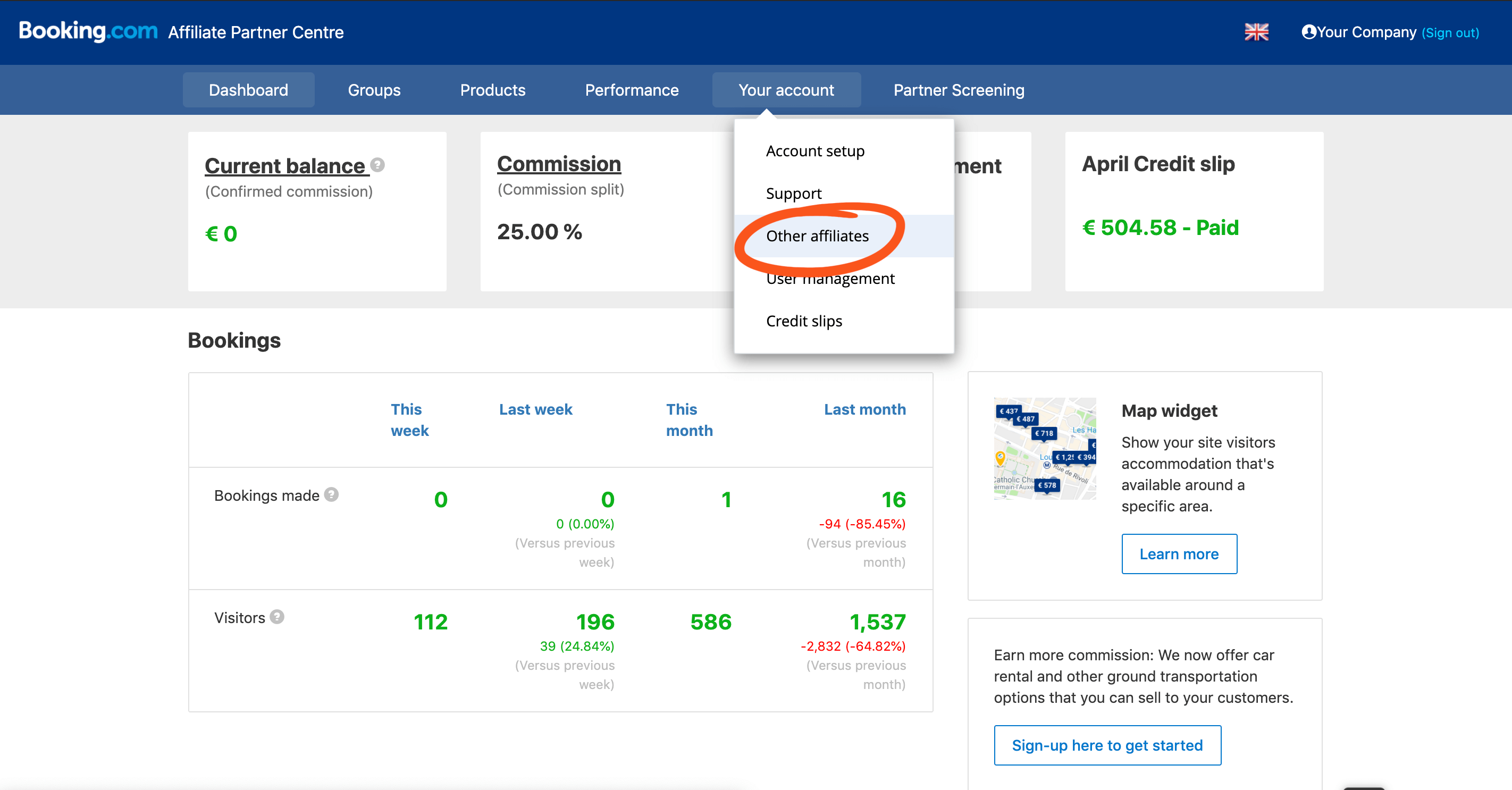Click the This week column header
The image size is (1512, 790).
coord(410,419)
